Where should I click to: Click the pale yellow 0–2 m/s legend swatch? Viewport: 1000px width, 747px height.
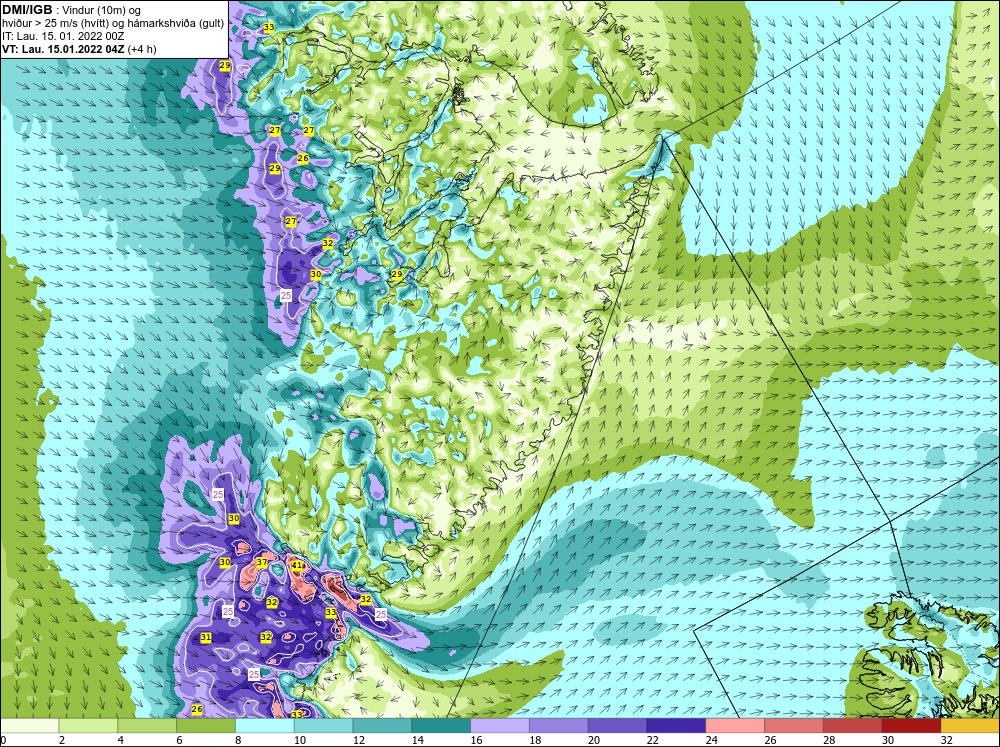(29, 726)
